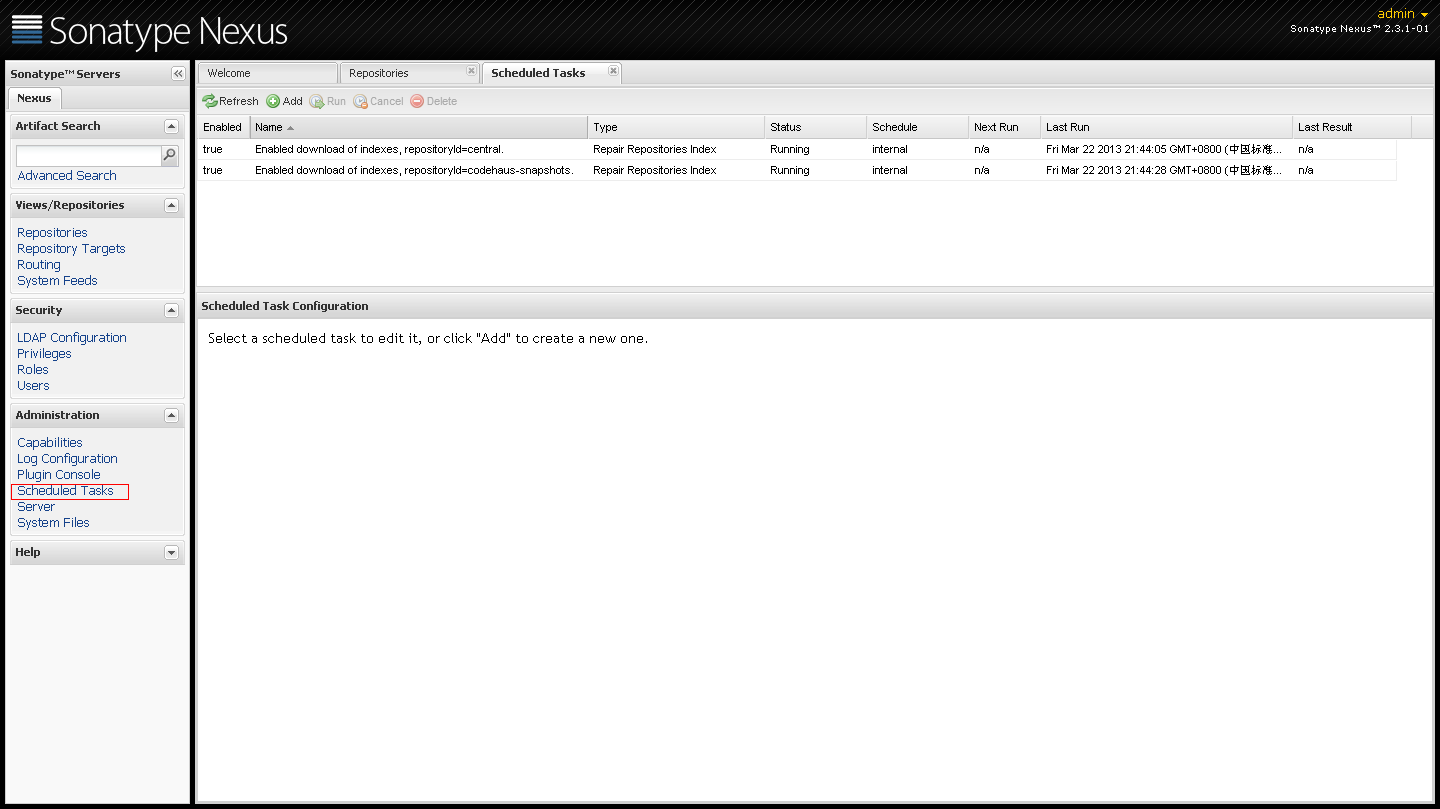Open System Feeds
The width and height of the screenshot is (1440, 809).
pos(57,281)
